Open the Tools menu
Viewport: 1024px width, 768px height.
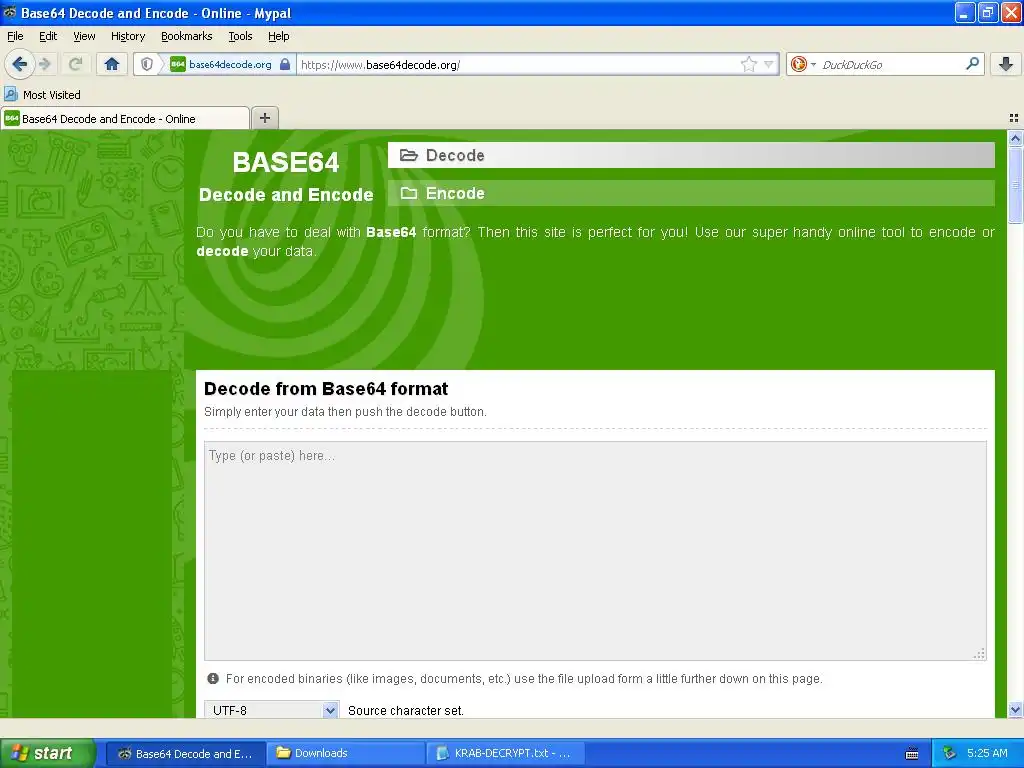click(x=240, y=36)
